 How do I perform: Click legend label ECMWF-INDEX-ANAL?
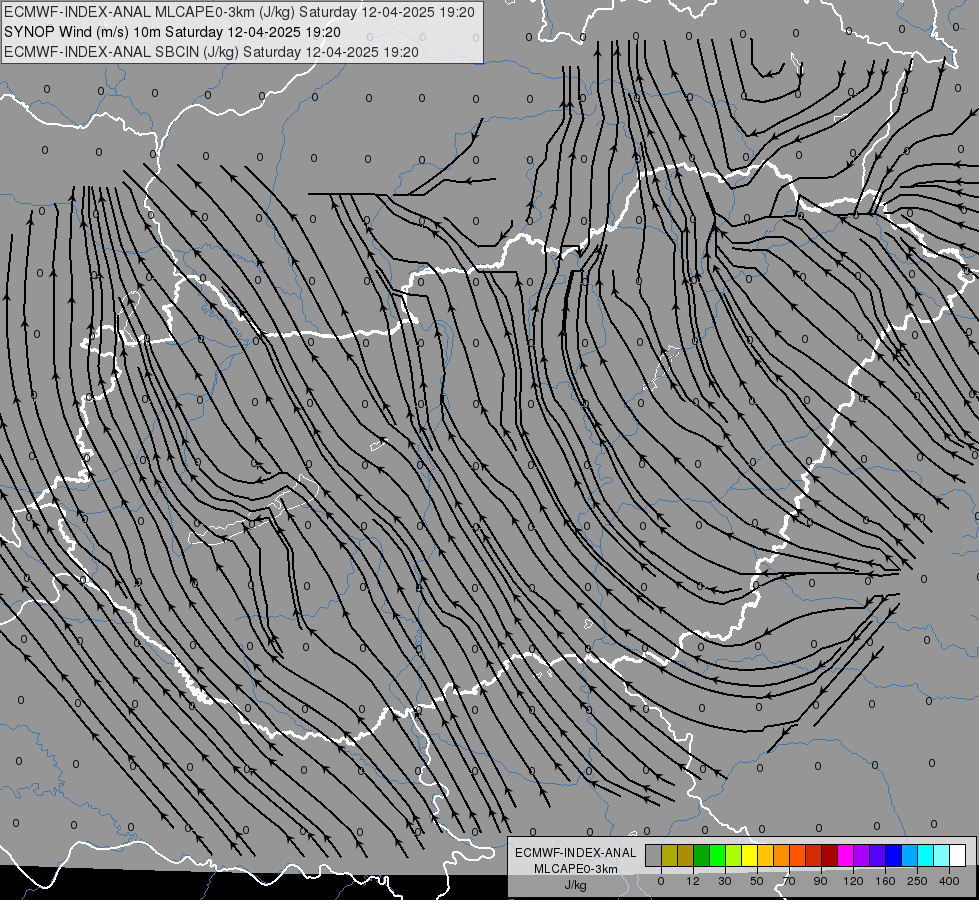[576, 853]
